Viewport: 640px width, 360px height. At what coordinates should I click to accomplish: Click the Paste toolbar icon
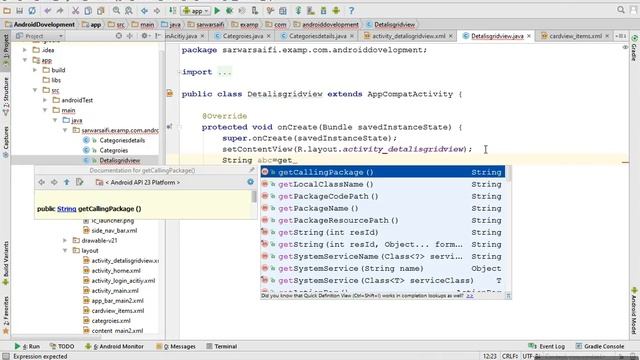[x=100, y=11]
